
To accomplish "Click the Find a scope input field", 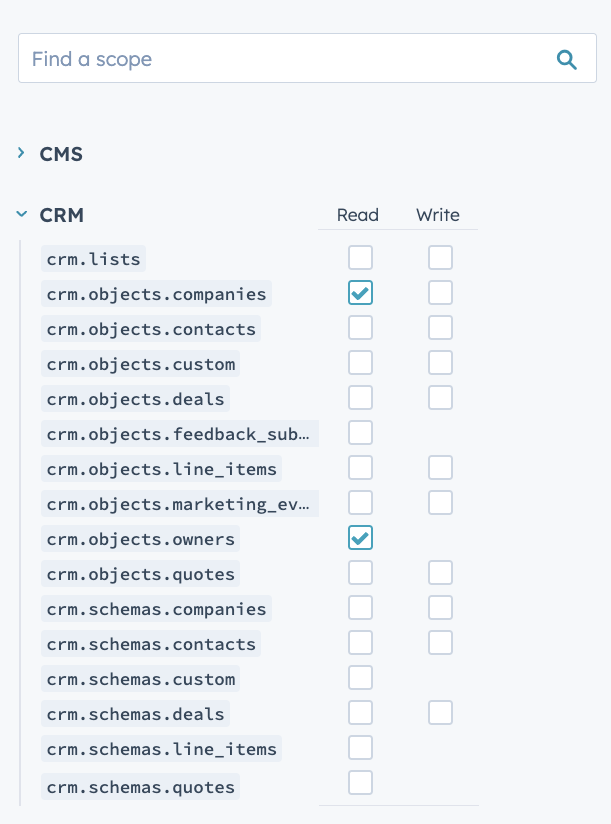I will tap(250, 58).
